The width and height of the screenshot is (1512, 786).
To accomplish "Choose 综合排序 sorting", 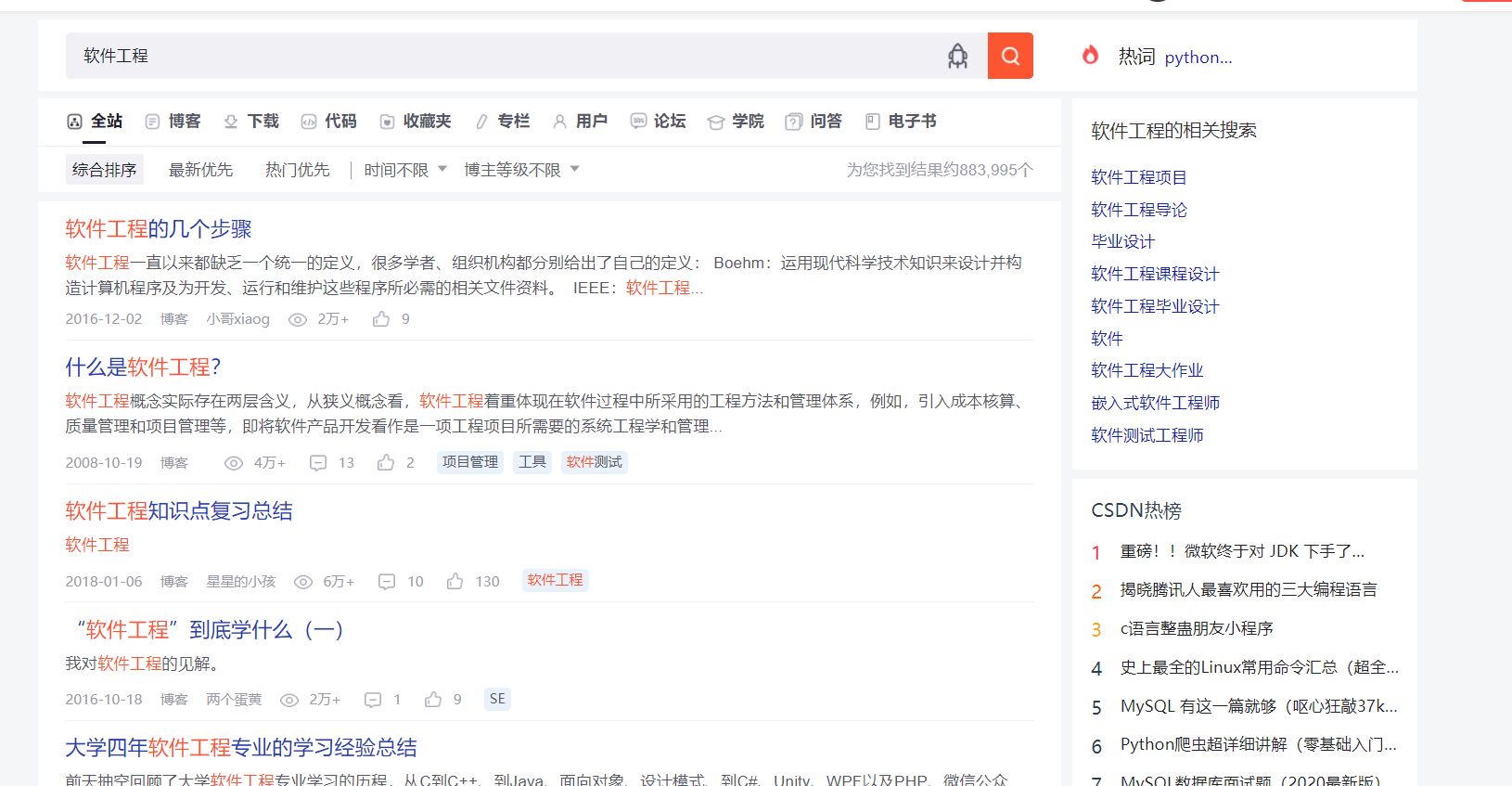I will pos(105,170).
